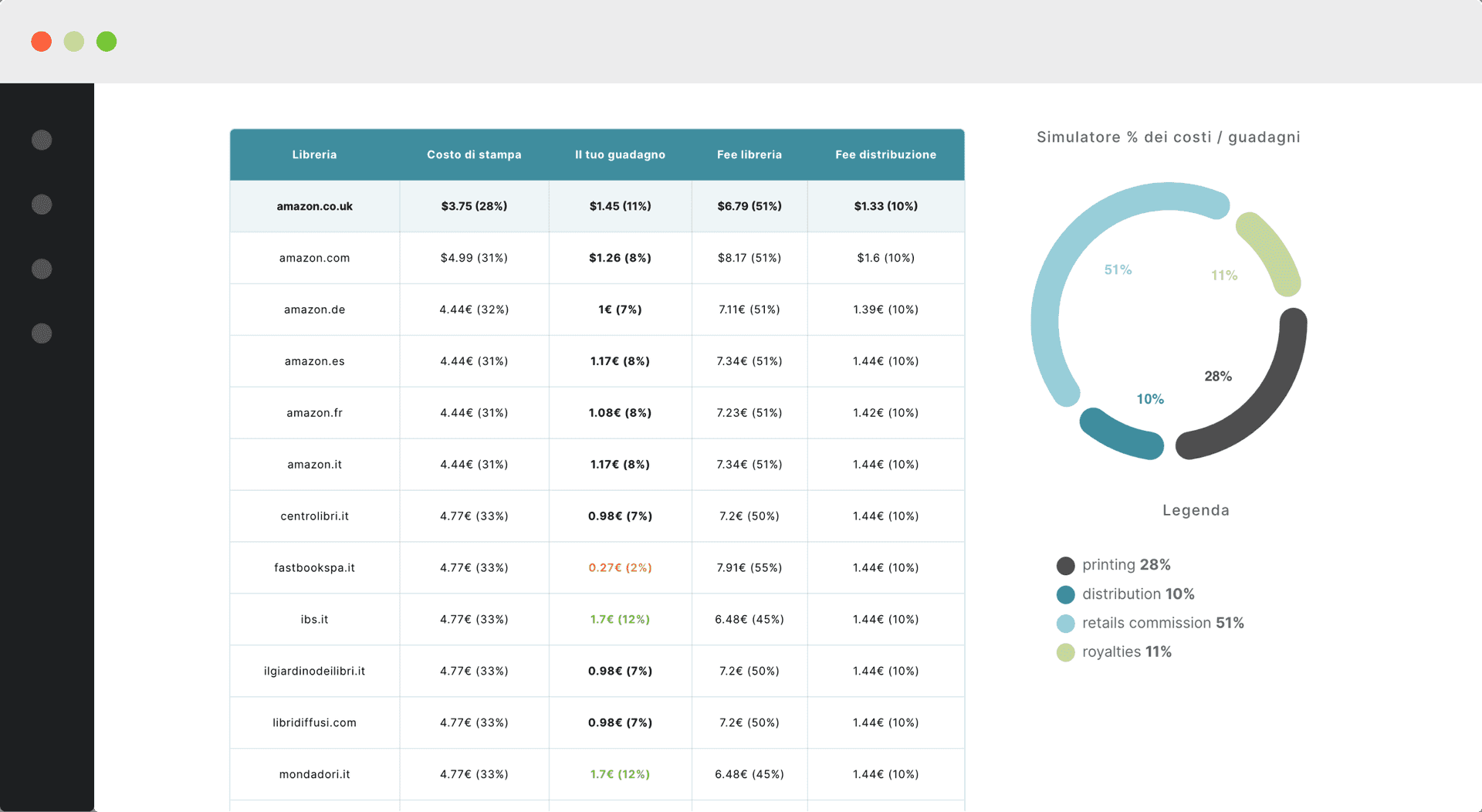Click the green window maximize dot
This screenshot has width=1482, height=812.
pos(107,42)
